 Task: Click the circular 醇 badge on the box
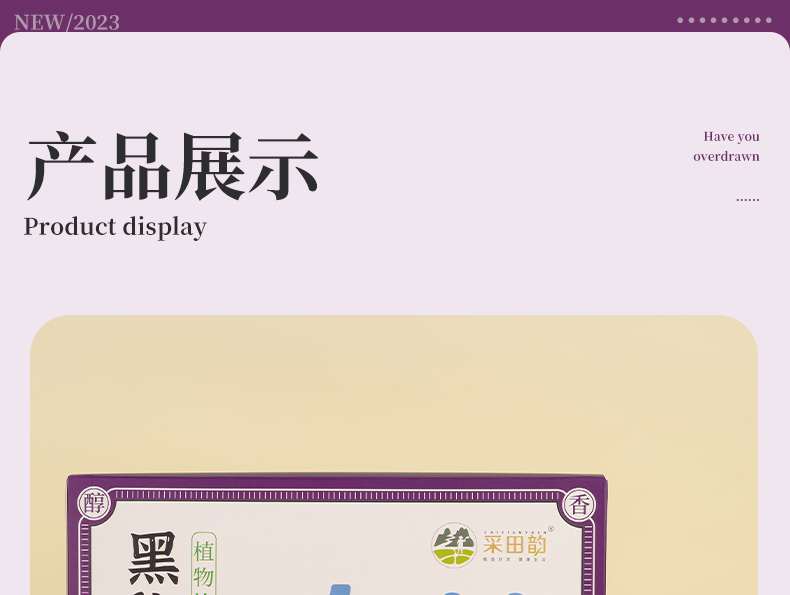(x=93, y=503)
